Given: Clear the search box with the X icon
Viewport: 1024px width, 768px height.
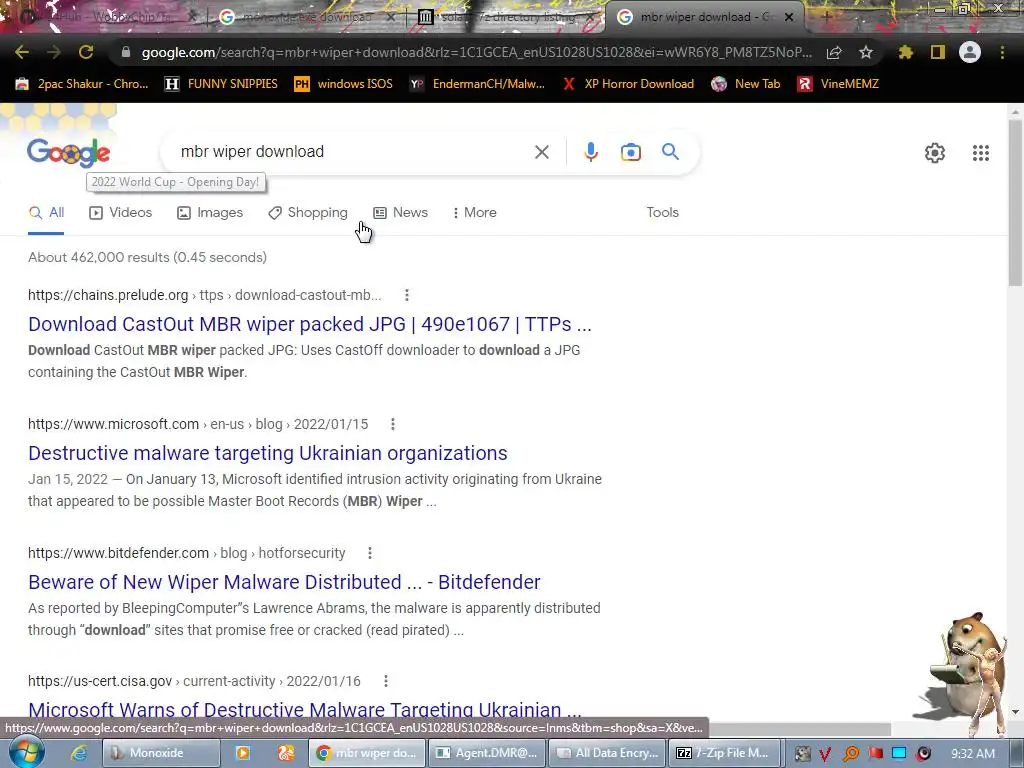Looking at the screenshot, I should pyautogui.click(x=541, y=152).
